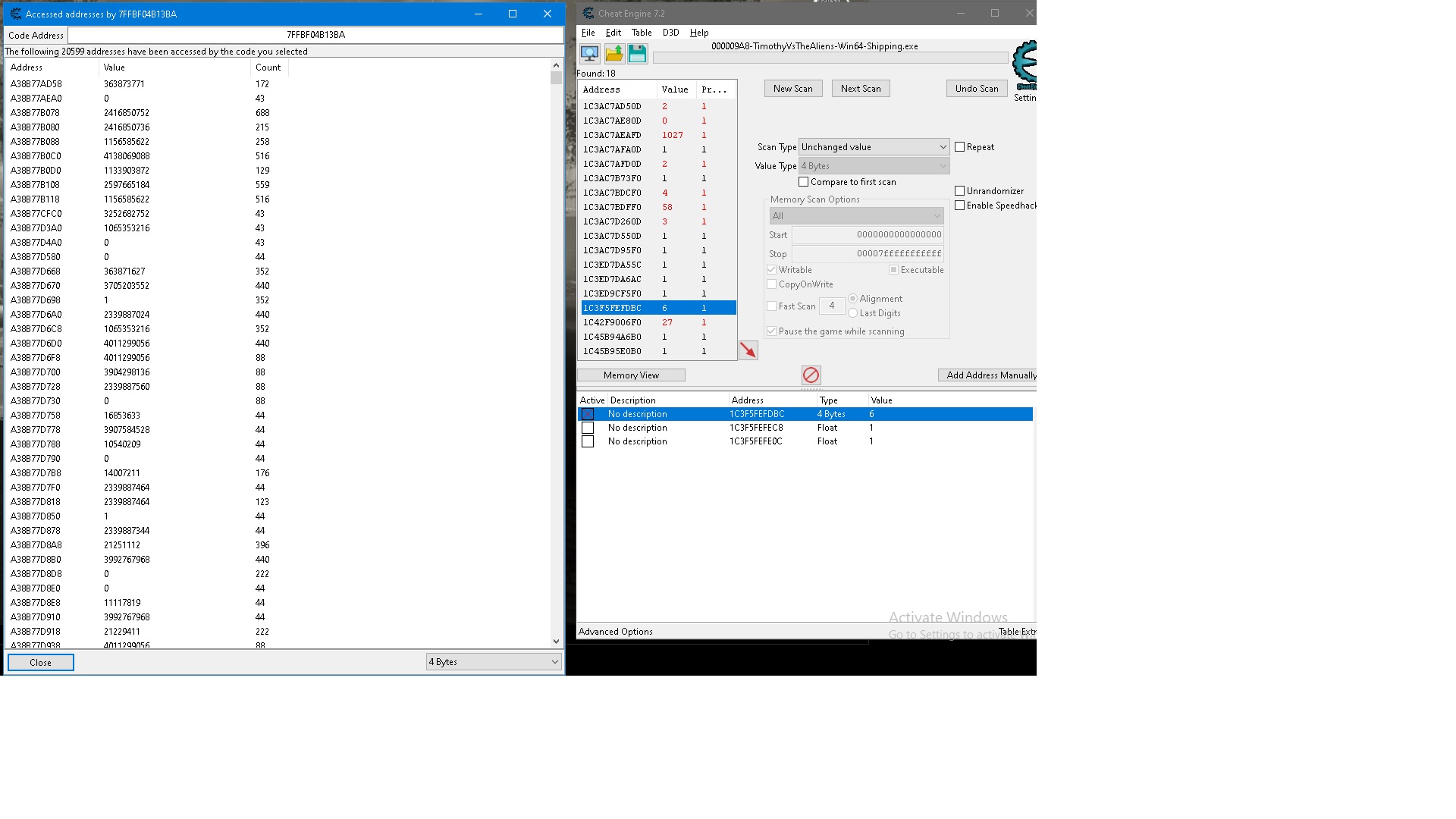Click red arrow to add selected addresses
The width and height of the screenshot is (1456, 819).
pyautogui.click(x=748, y=350)
